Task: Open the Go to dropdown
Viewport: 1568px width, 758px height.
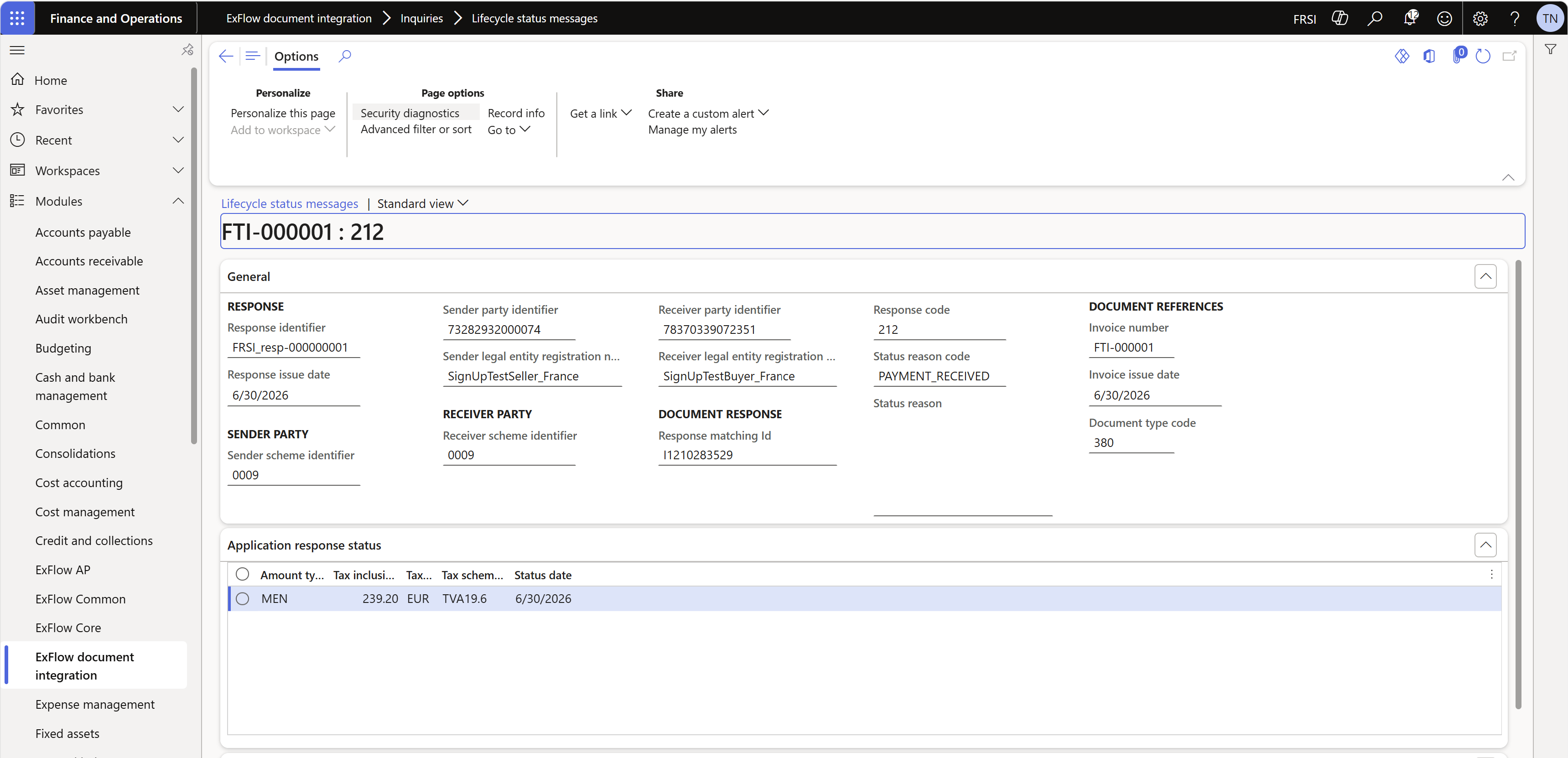Action: (x=509, y=130)
